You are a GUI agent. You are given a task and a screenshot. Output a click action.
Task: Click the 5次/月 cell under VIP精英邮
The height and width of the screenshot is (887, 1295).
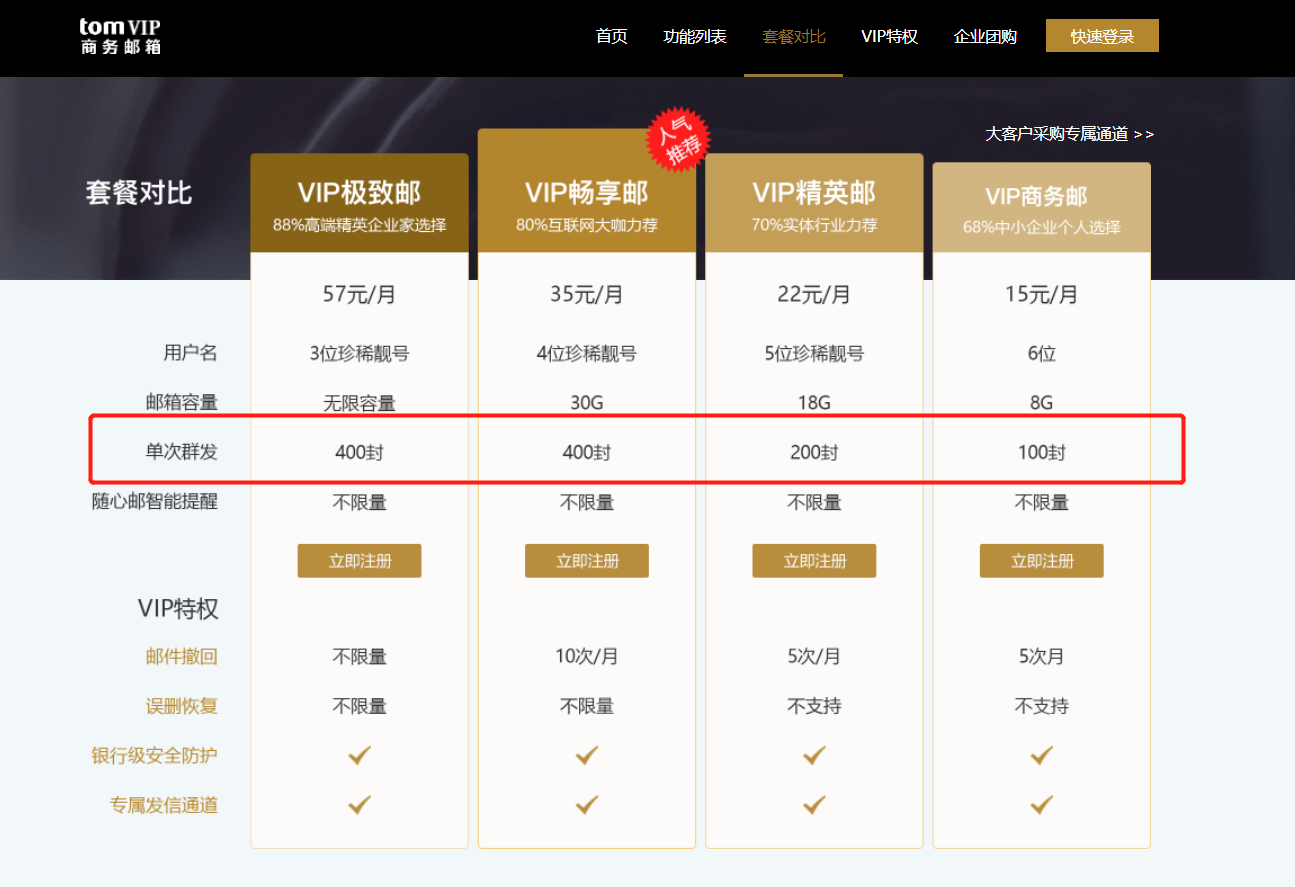point(814,657)
